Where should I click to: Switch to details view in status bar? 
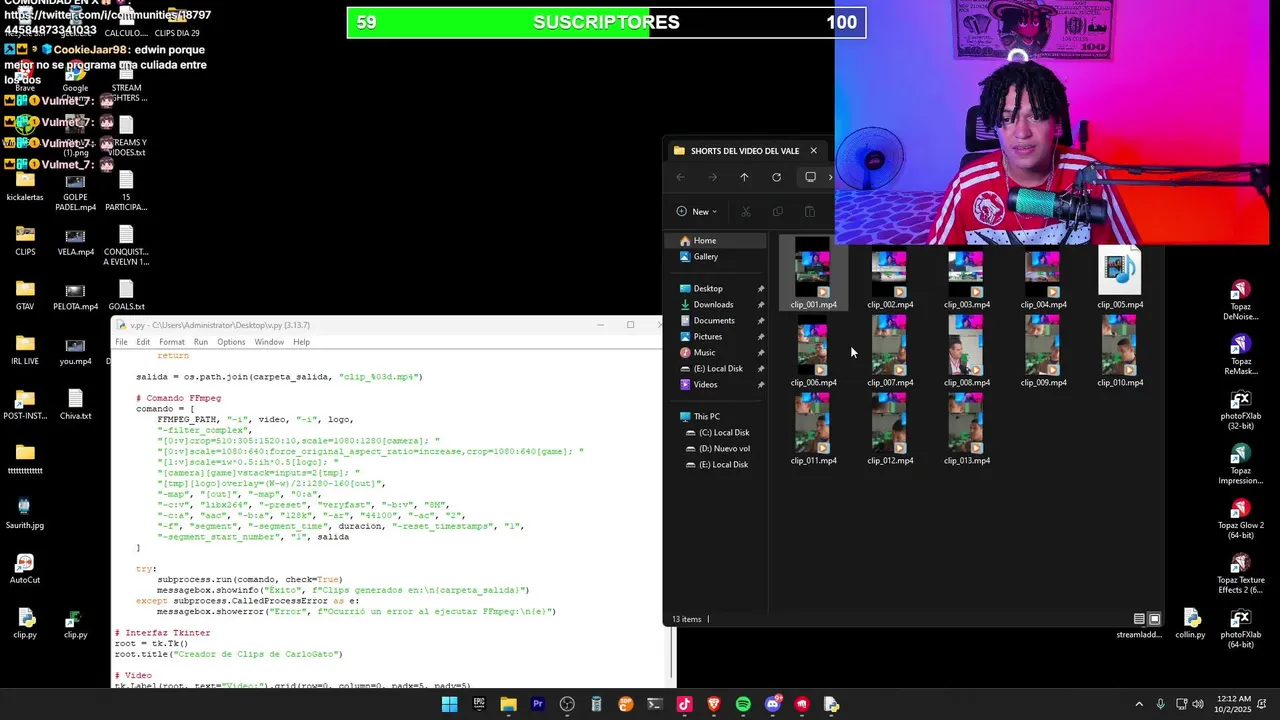(1139, 619)
